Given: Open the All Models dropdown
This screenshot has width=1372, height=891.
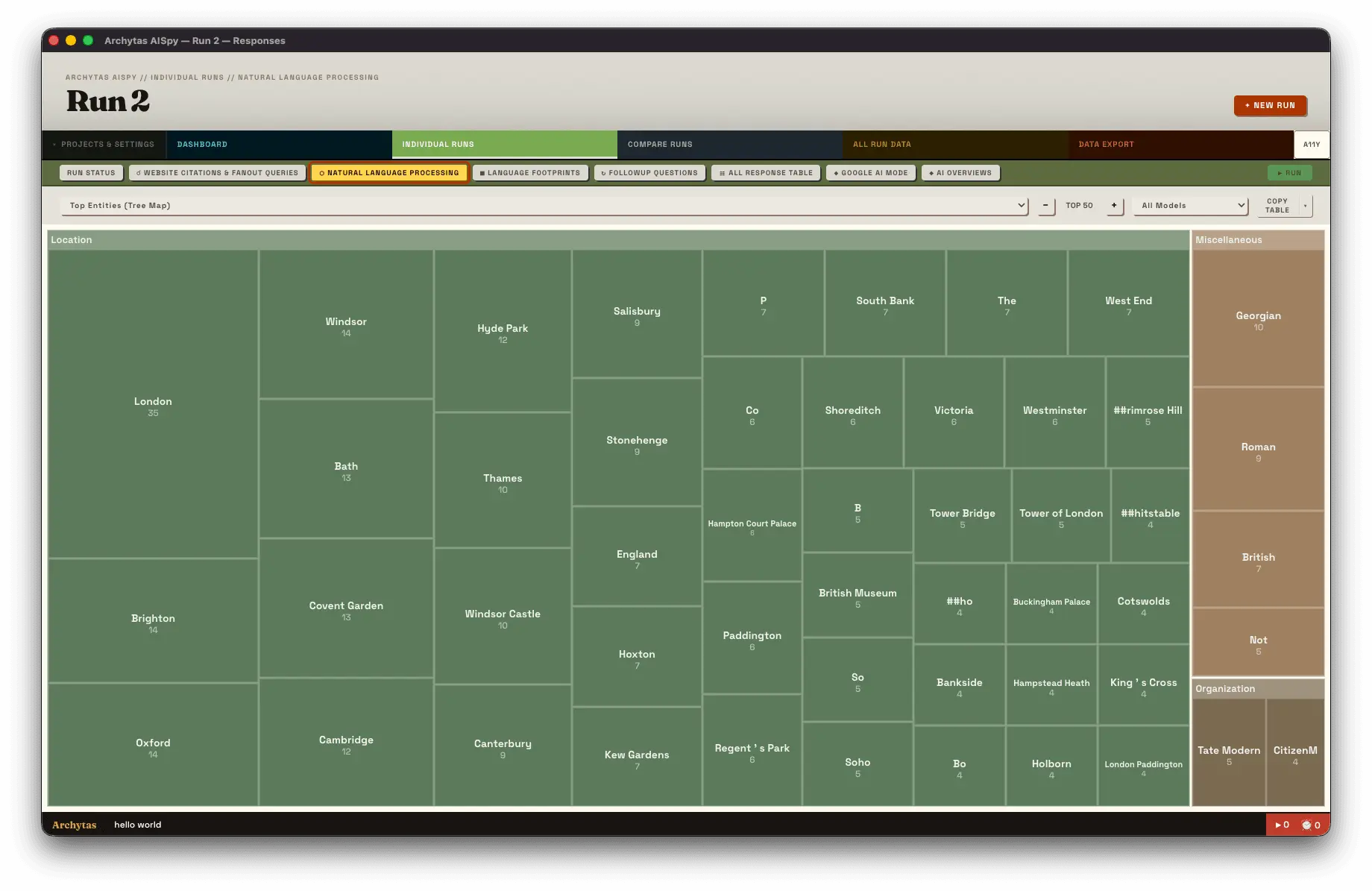Looking at the screenshot, I should point(1190,206).
